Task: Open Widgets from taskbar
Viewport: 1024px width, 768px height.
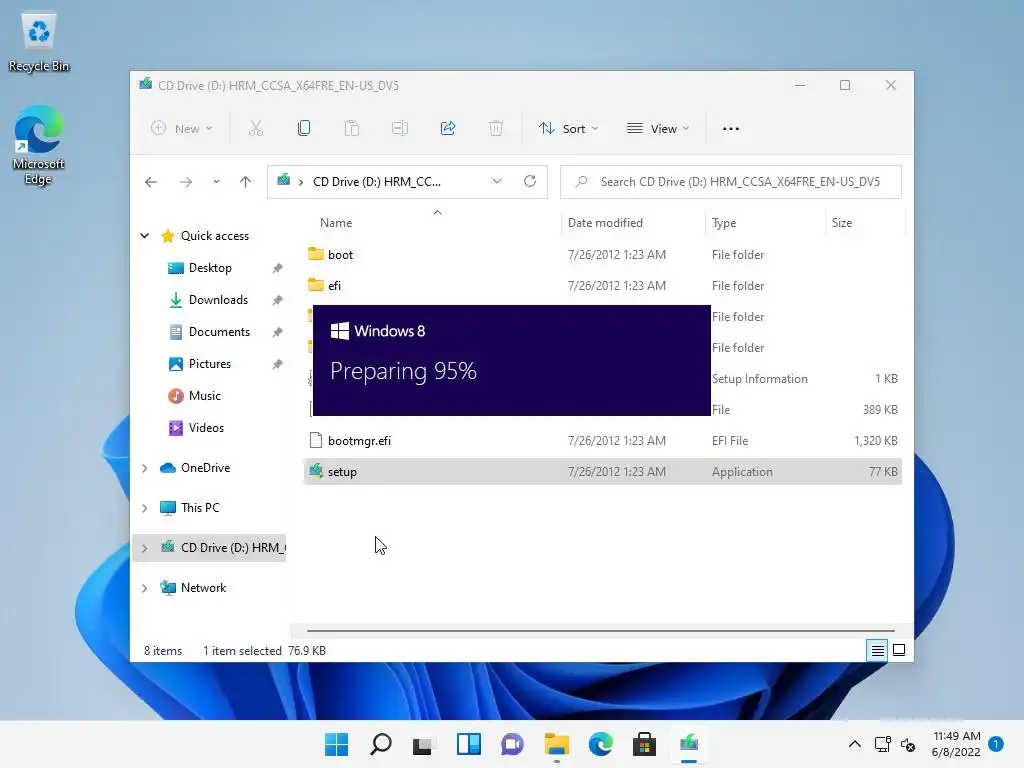Action: [x=469, y=744]
